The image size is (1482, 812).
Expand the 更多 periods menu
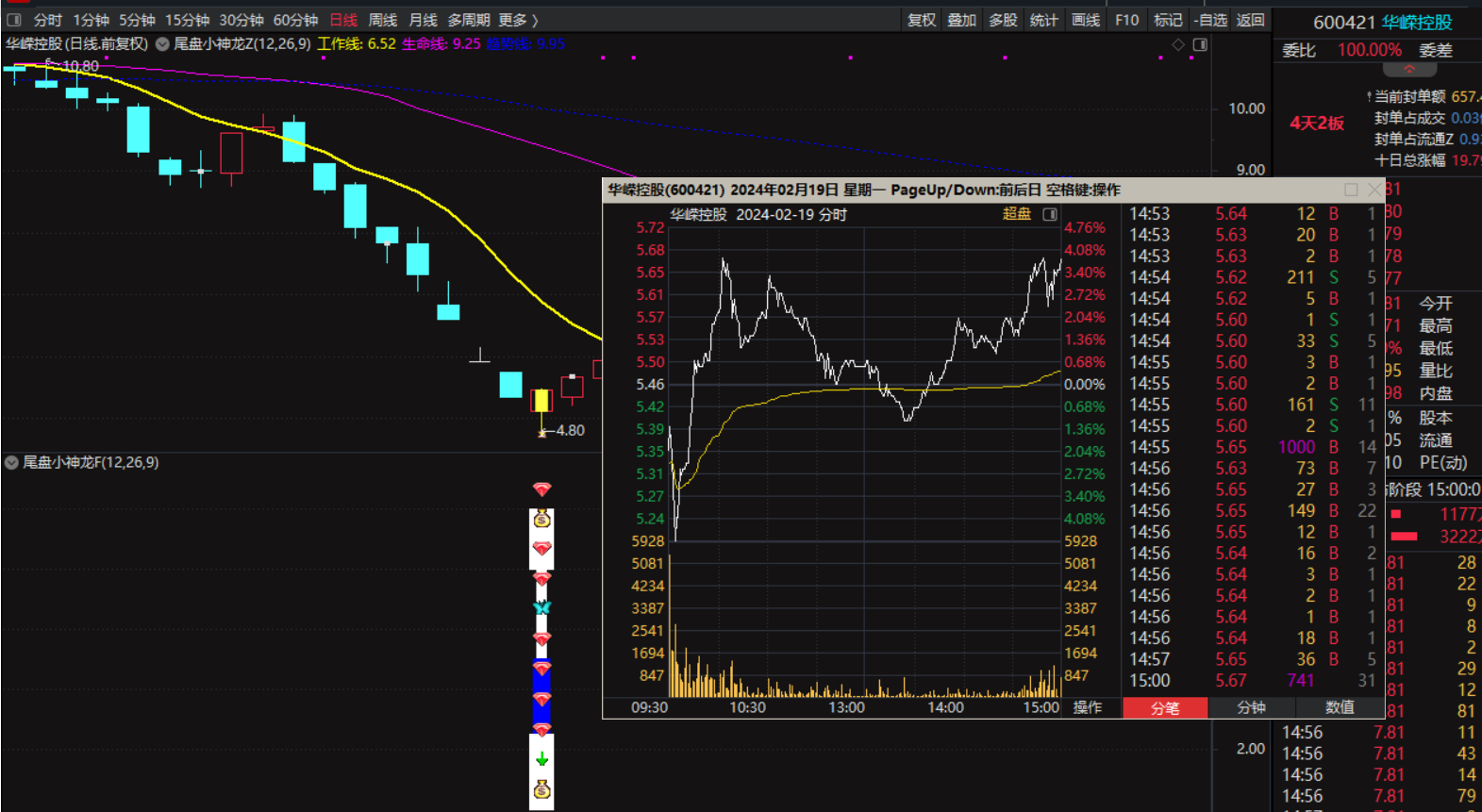pos(518,20)
